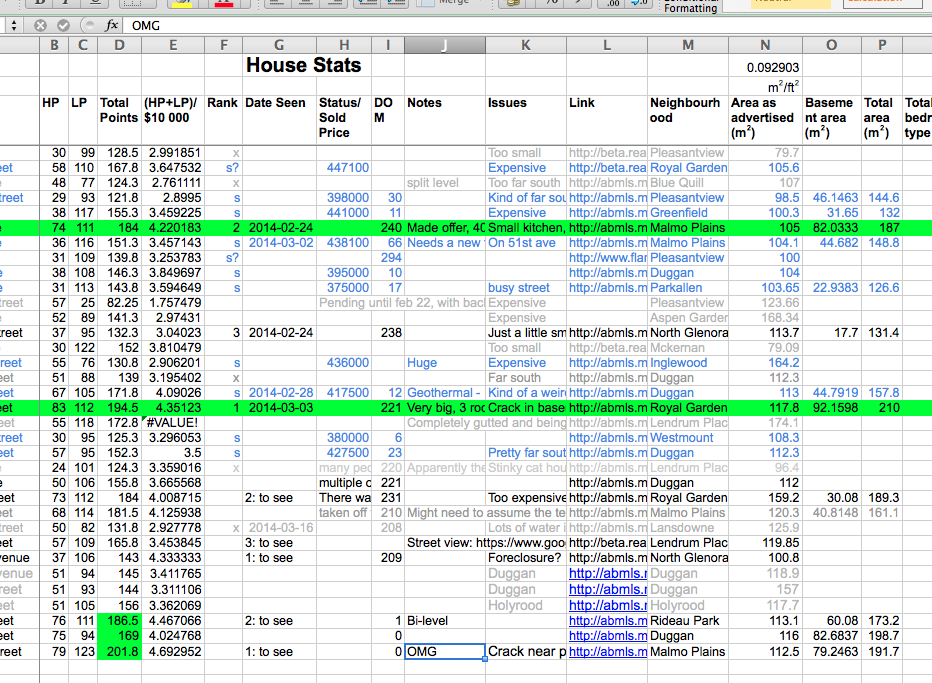Open the abmls link in the Rideau Park row
The image size is (932, 683).
tap(607, 621)
